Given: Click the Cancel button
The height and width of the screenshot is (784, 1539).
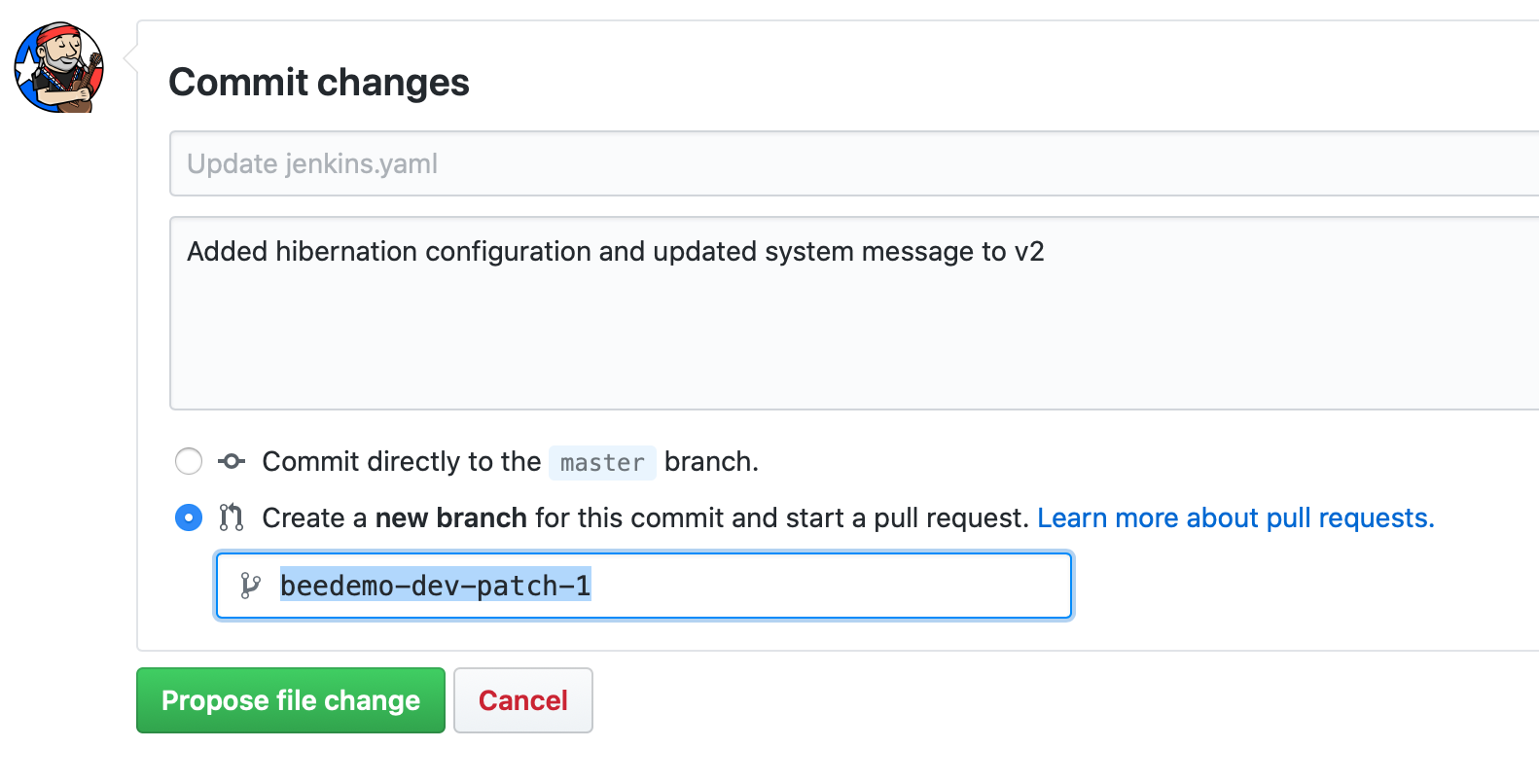Looking at the screenshot, I should coord(523,700).
